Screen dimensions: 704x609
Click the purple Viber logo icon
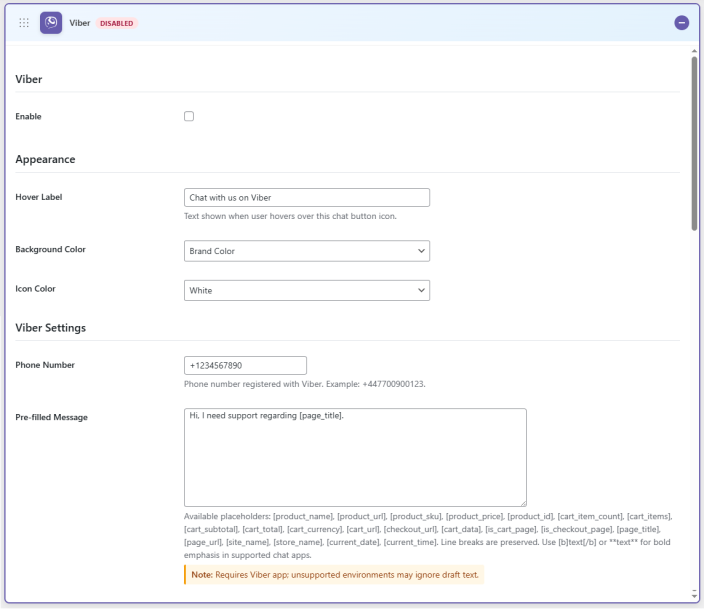tap(51, 23)
